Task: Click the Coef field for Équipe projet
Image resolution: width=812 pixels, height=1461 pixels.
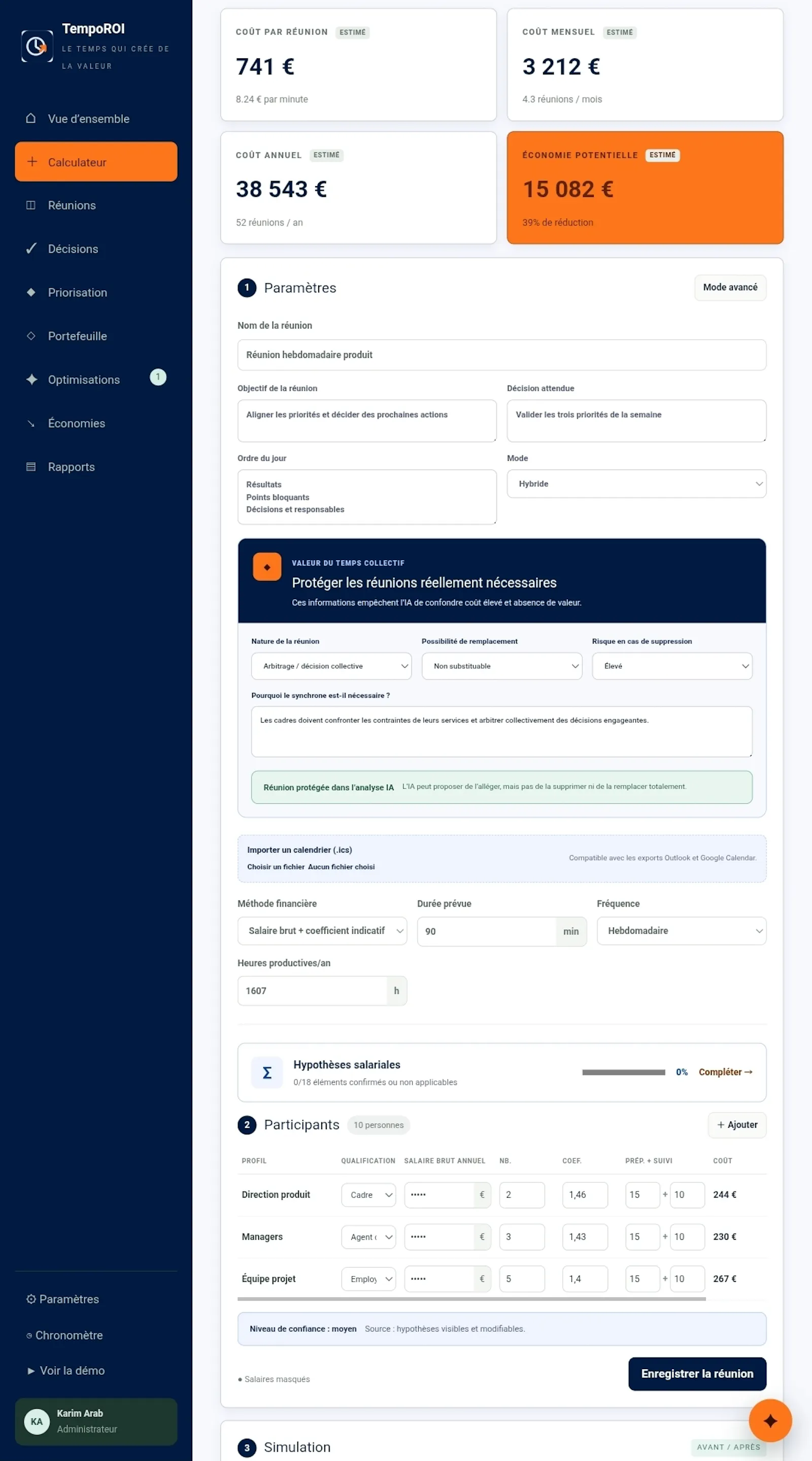Action: pyautogui.click(x=585, y=1278)
